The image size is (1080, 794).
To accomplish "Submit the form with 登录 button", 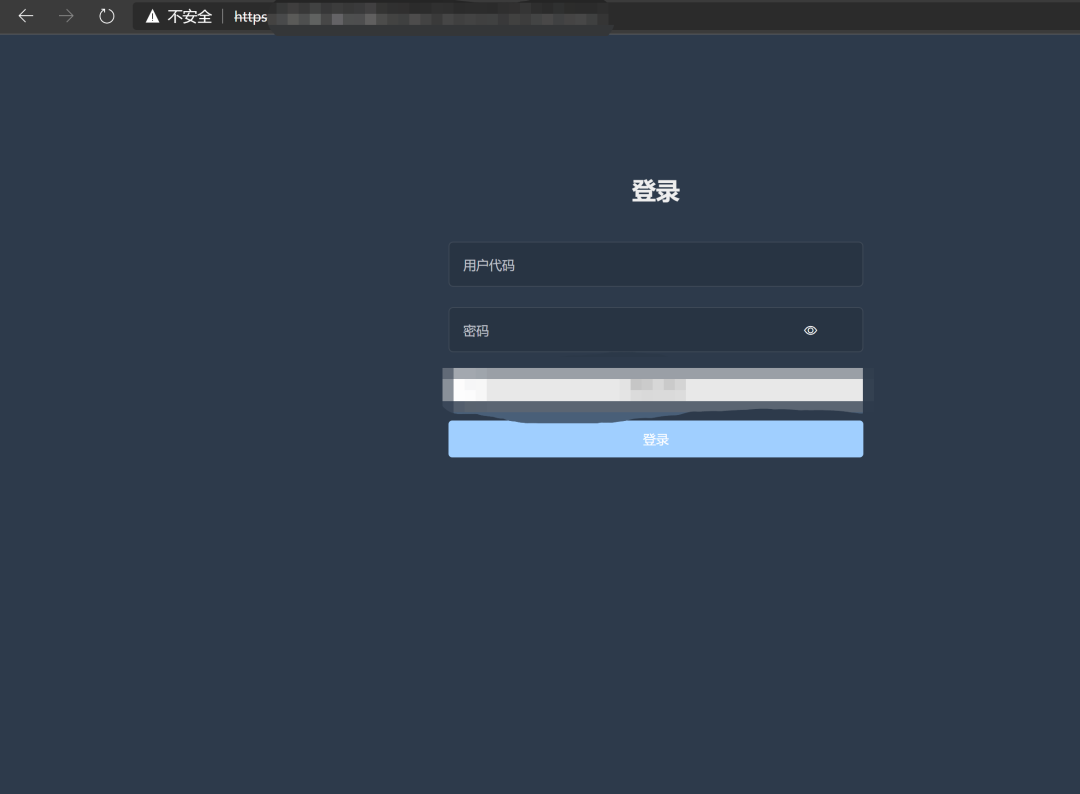I will pyautogui.click(x=655, y=439).
